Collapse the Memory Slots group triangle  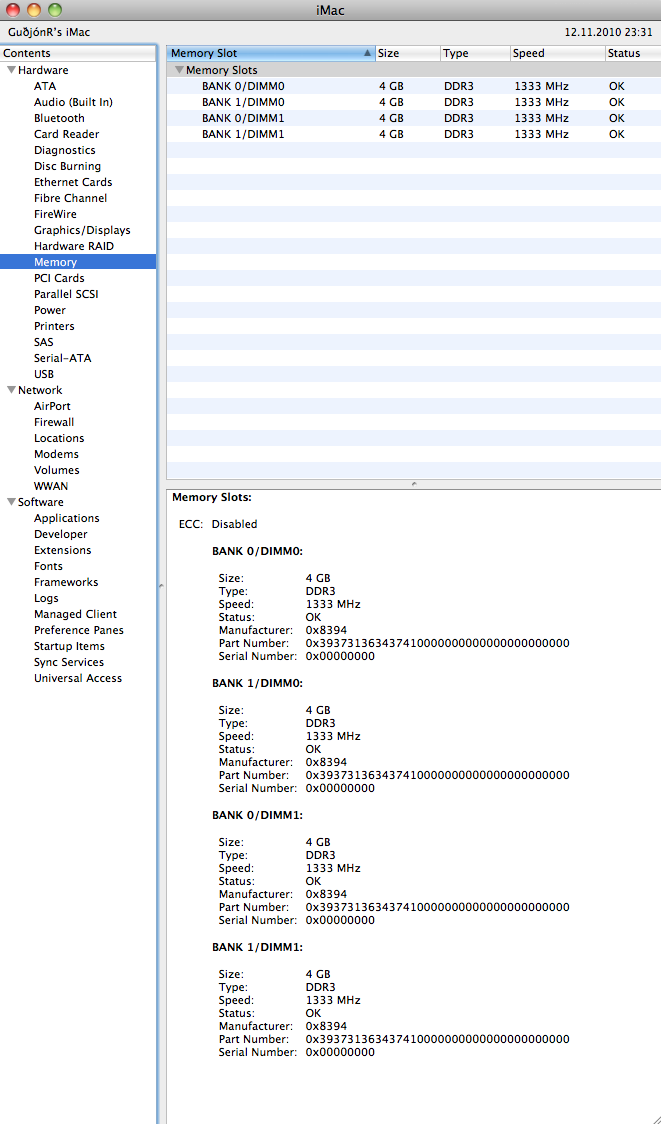pos(179,70)
